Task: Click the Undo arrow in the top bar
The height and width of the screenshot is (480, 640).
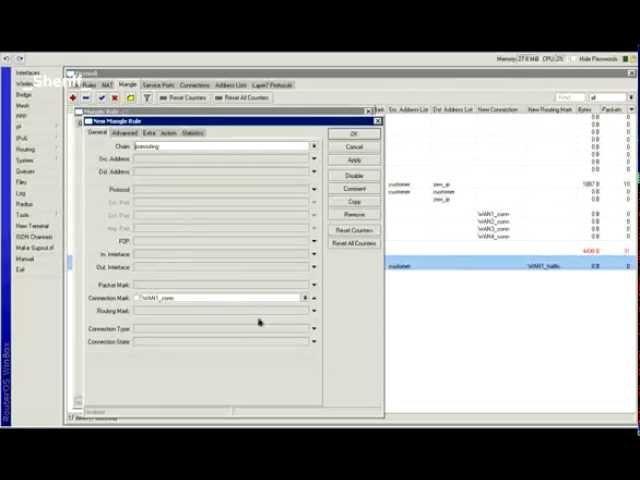Action: click(x=6, y=59)
